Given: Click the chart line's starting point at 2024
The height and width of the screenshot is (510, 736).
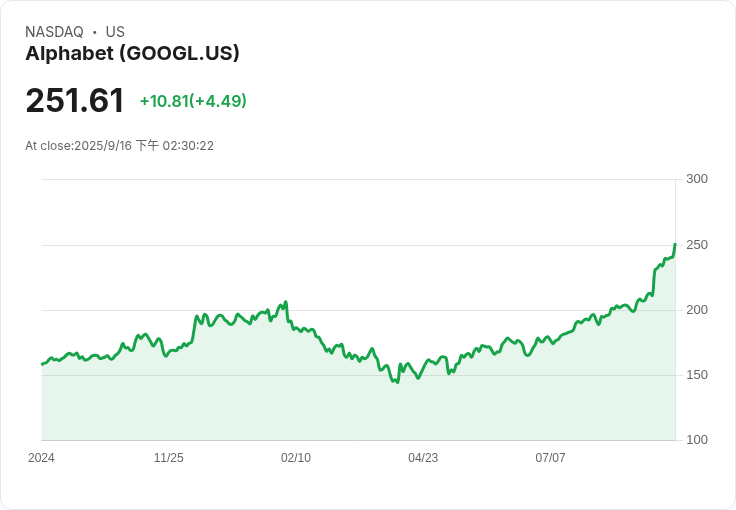Looking at the screenshot, I should coord(42,364).
